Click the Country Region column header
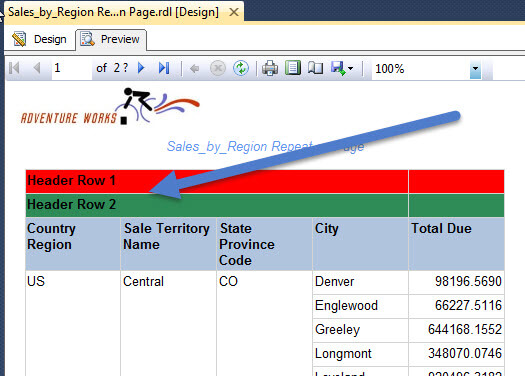The height and width of the screenshot is (376, 525). [x=73, y=244]
